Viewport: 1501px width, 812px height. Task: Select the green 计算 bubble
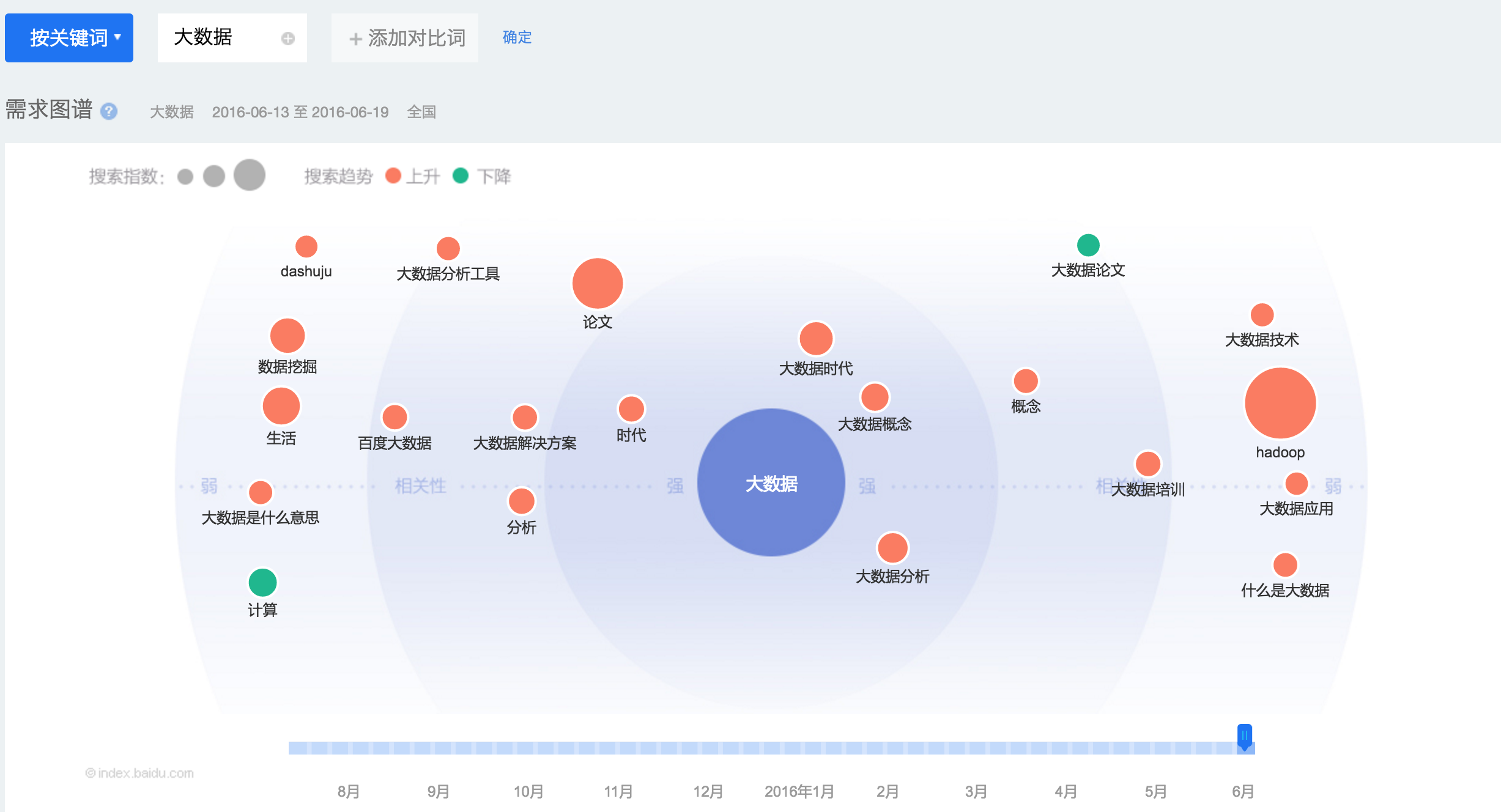pos(262,582)
